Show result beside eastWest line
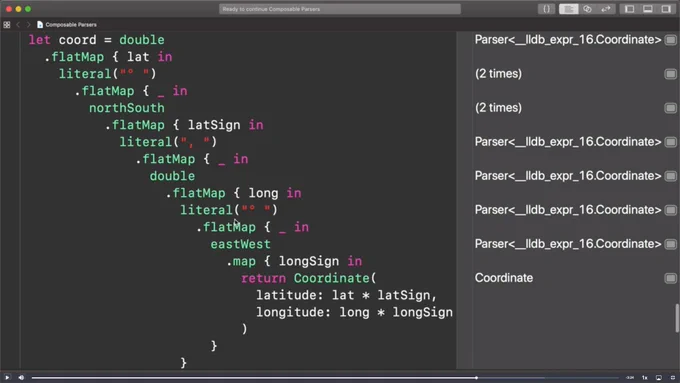The image size is (680, 383). pyautogui.click(x=670, y=244)
